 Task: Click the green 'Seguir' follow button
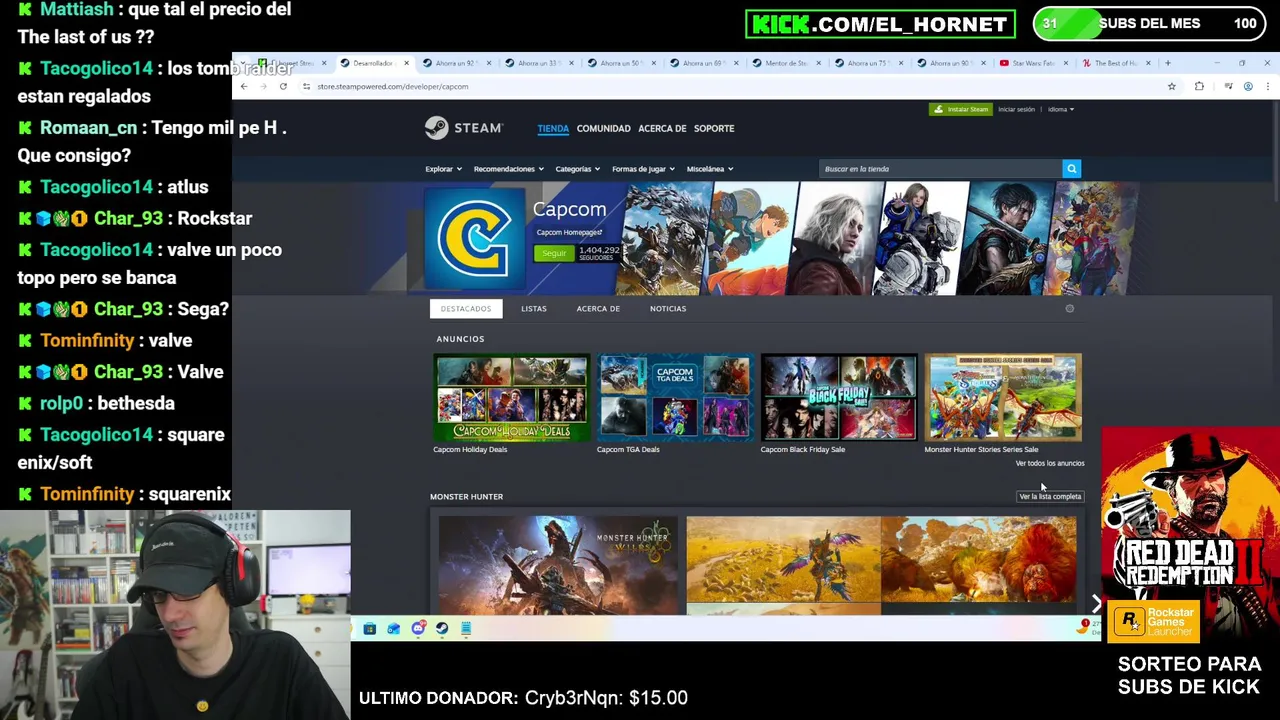(x=554, y=253)
